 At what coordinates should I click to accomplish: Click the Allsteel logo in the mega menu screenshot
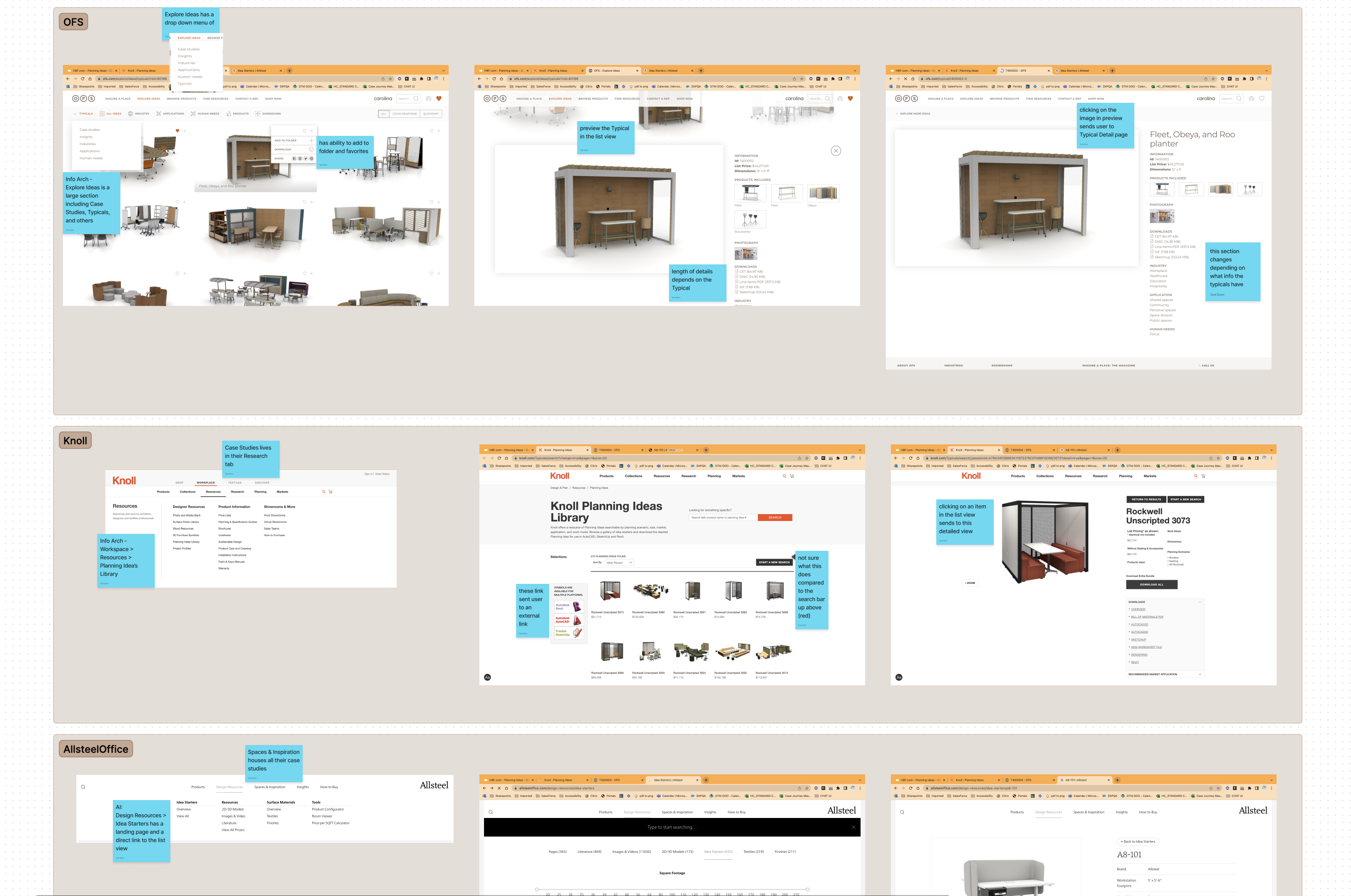[x=434, y=785]
